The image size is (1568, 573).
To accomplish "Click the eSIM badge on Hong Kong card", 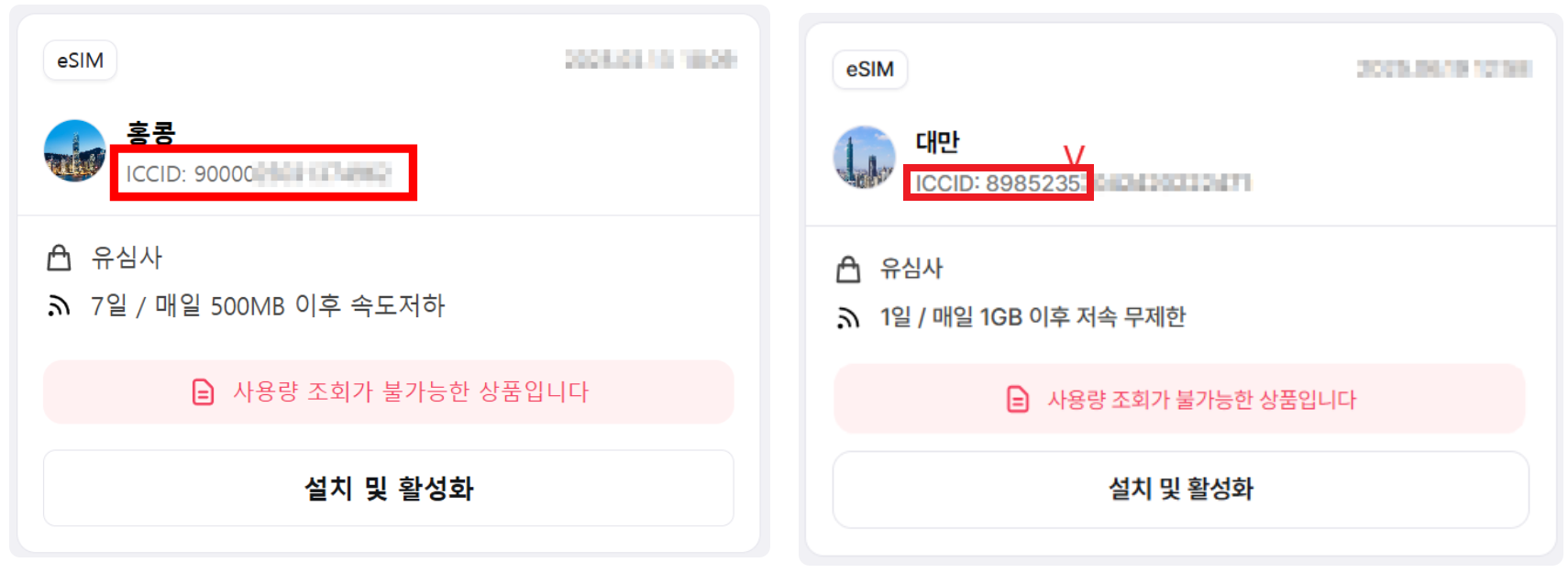I will tap(80, 61).
